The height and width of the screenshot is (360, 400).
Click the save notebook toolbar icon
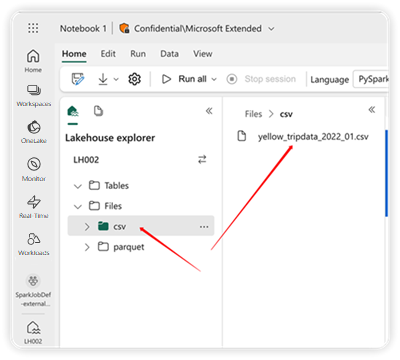click(x=78, y=79)
